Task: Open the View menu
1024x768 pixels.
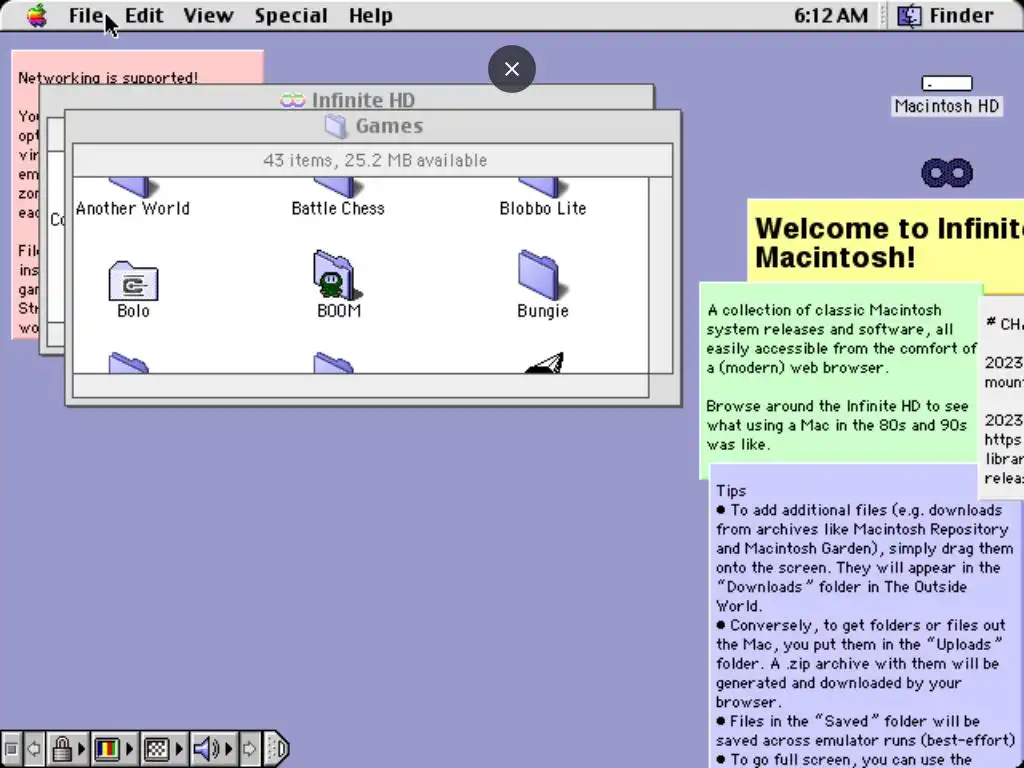Action: click(208, 15)
